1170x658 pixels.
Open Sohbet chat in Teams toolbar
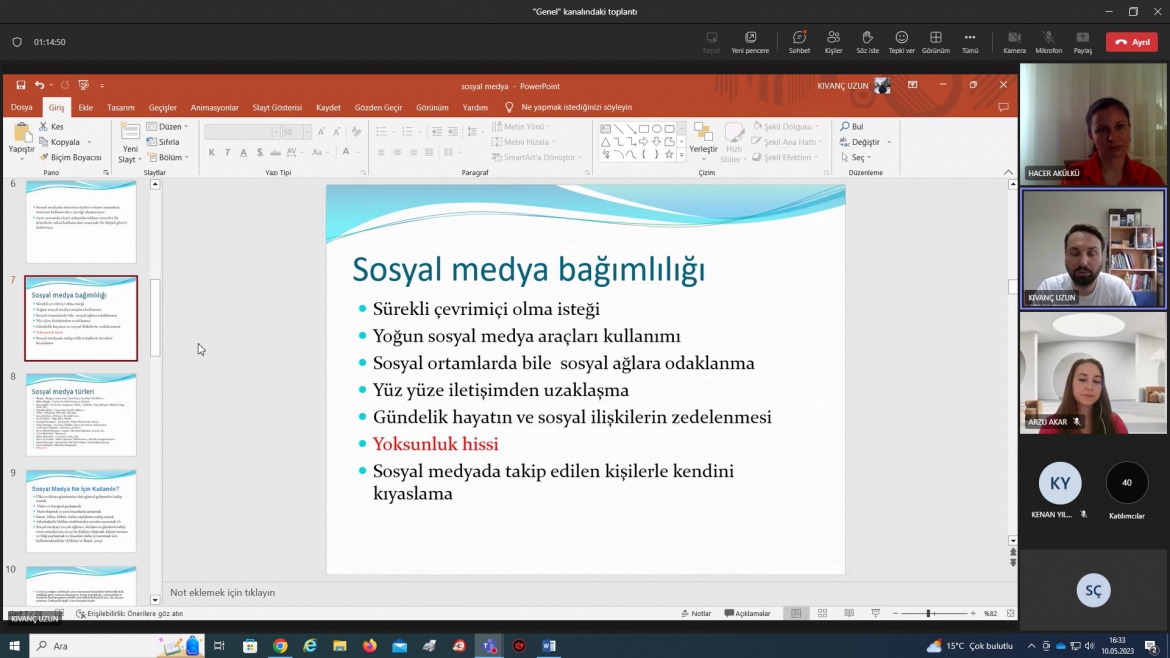pyautogui.click(x=799, y=42)
